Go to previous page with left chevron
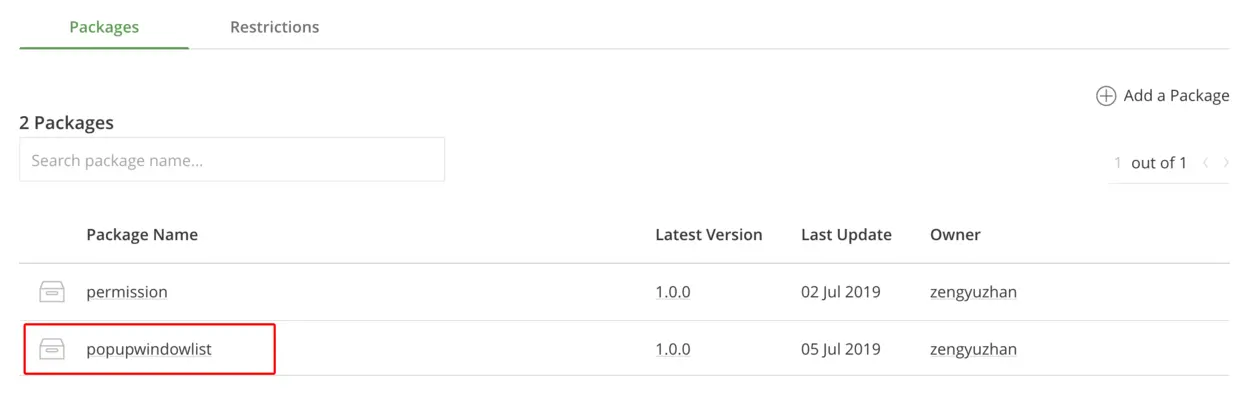Image resolution: width=1240 pixels, height=413 pixels. [x=1206, y=163]
